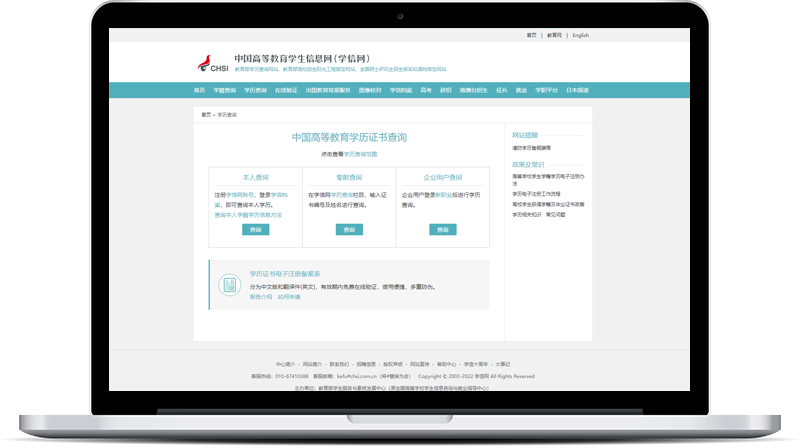Open 出国教育背景服务 in the navigation bar
The image size is (800, 446).
pyautogui.click(x=328, y=90)
